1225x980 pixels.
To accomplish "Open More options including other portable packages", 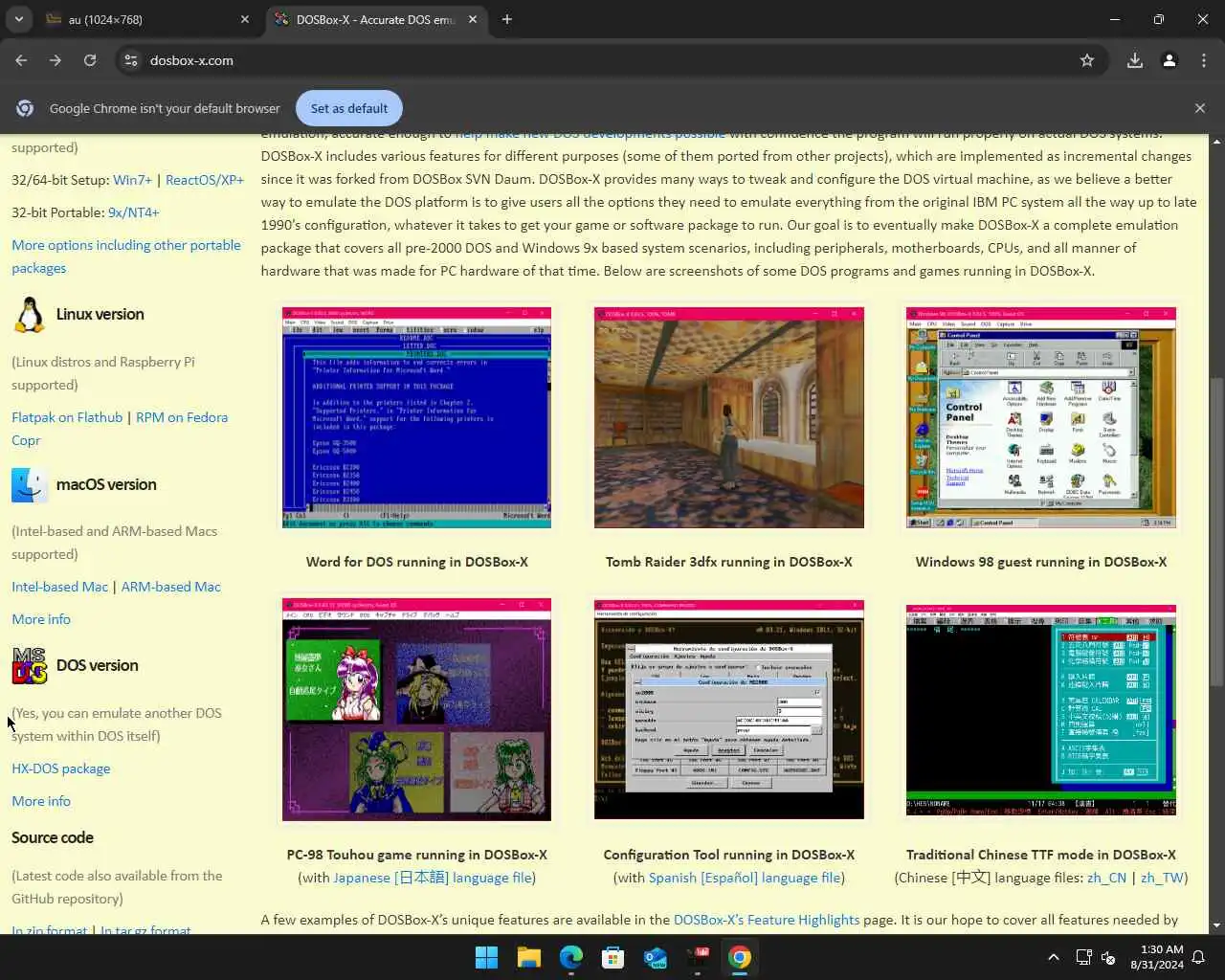I will [x=126, y=256].
